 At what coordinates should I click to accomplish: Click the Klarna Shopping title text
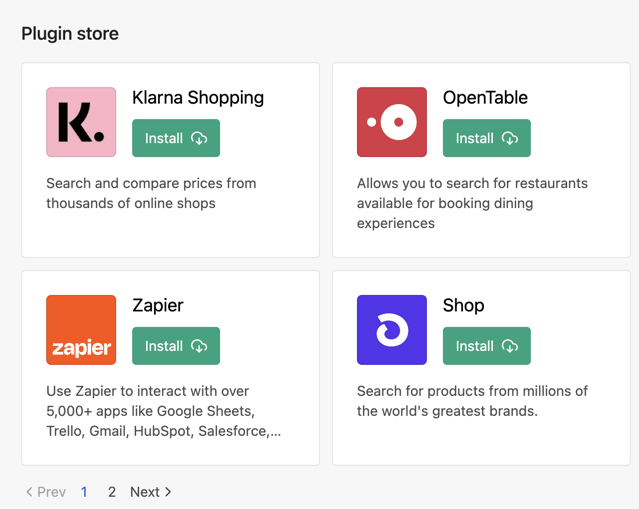point(198,98)
